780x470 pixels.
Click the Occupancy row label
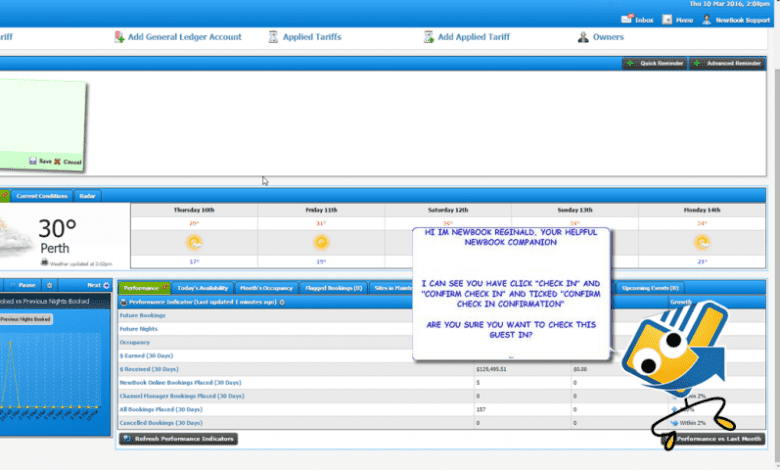pyautogui.click(x=135, y=342)
